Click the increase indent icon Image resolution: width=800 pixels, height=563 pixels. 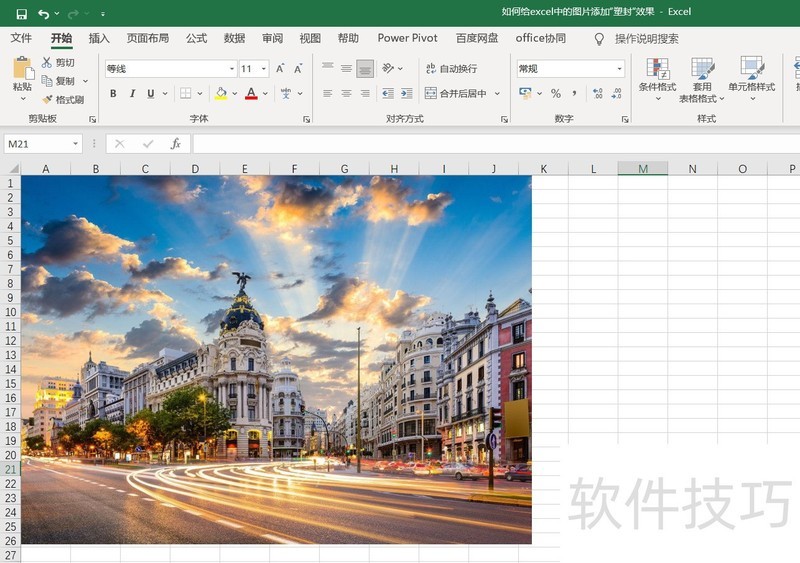click(x=407, y=93)
